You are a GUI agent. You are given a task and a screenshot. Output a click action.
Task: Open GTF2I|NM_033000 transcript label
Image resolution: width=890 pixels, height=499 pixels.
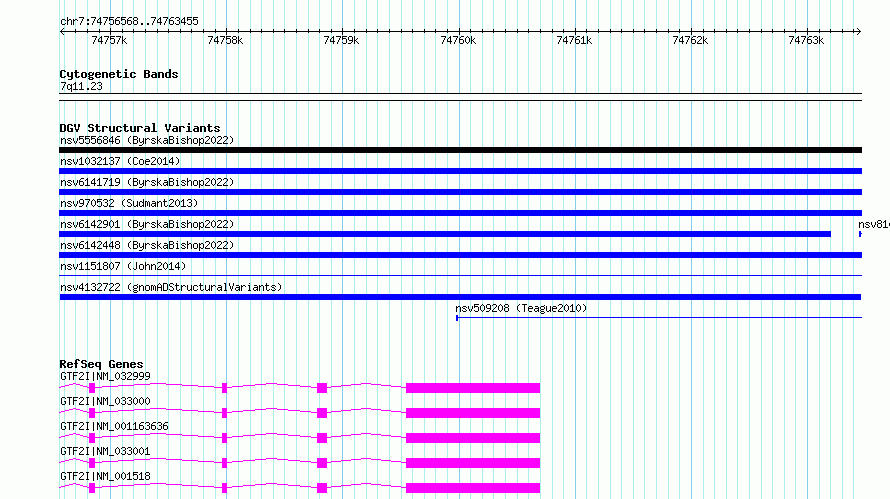[x=106, y=401]
